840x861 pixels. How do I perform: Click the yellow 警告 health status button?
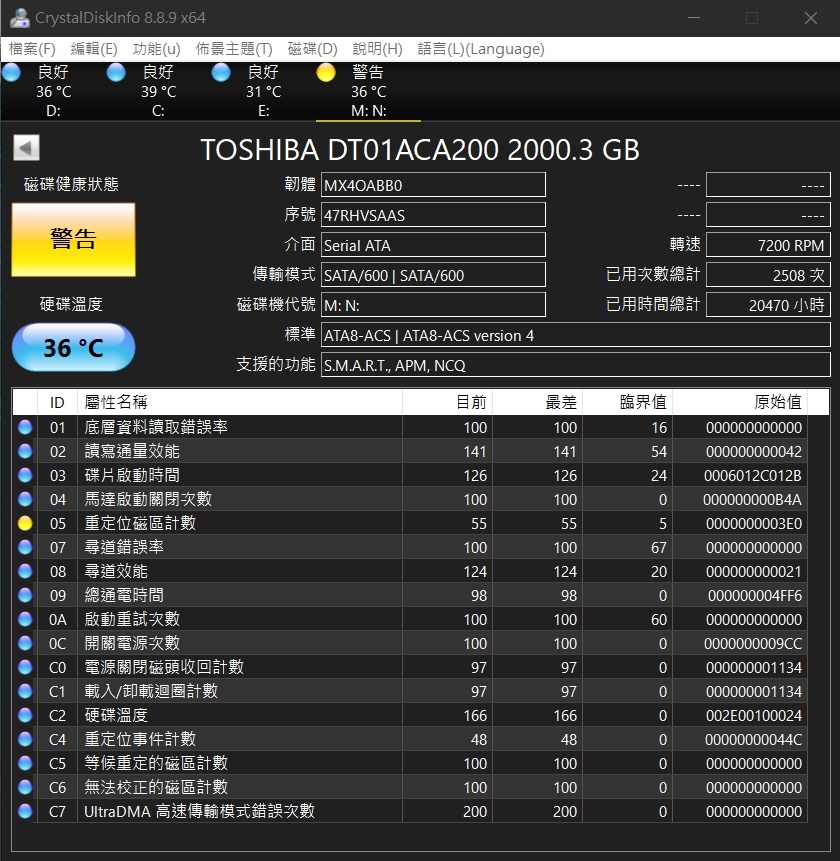(73, 239)
